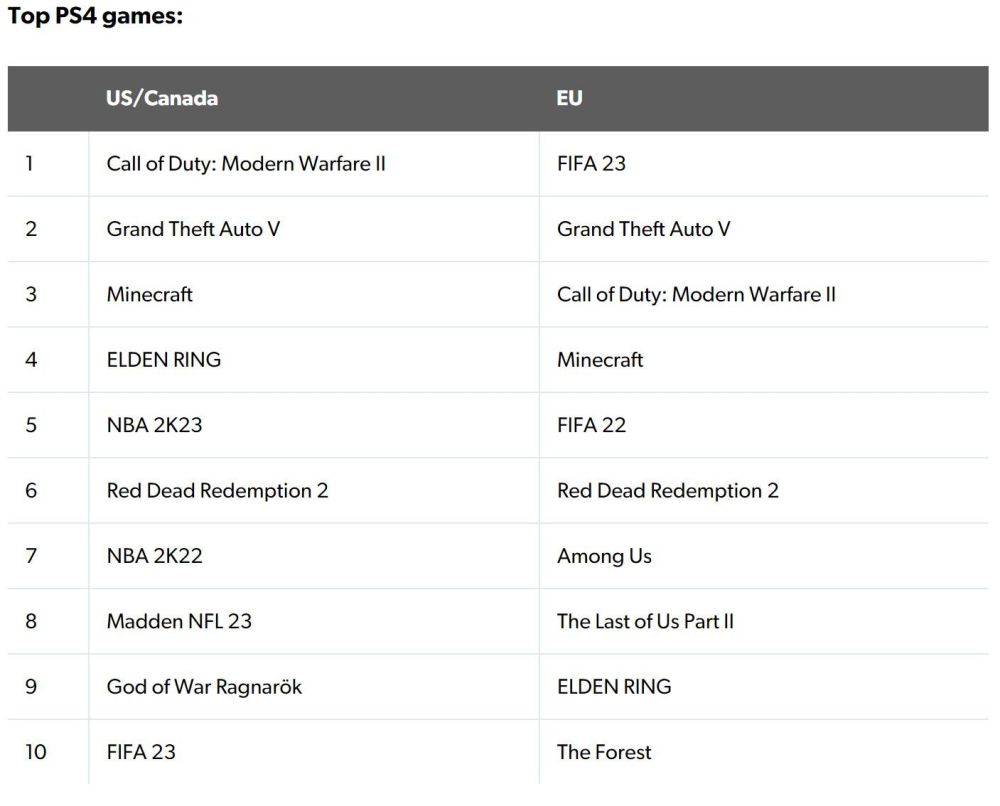Image resolution: width=1000 pixels, height=806 pixels.
Task: Select the Among Us entry
Action: pyautogui.click(x=604, y=556)
